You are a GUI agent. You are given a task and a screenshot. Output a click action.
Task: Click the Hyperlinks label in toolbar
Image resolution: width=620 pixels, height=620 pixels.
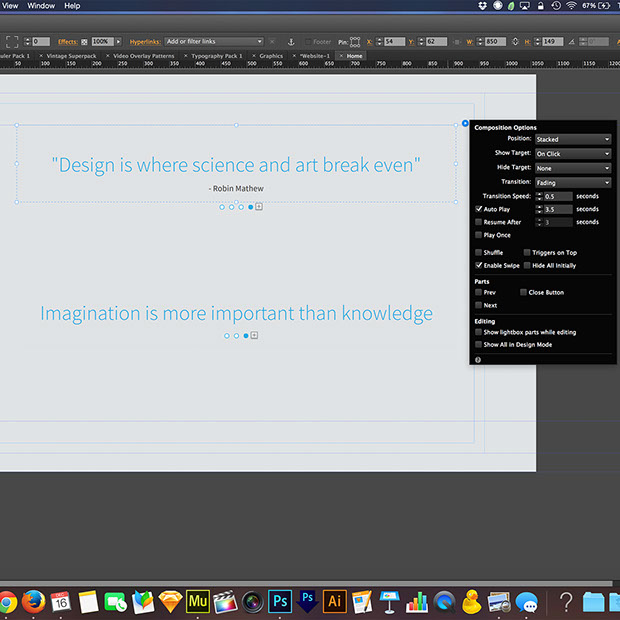[145, 42]
